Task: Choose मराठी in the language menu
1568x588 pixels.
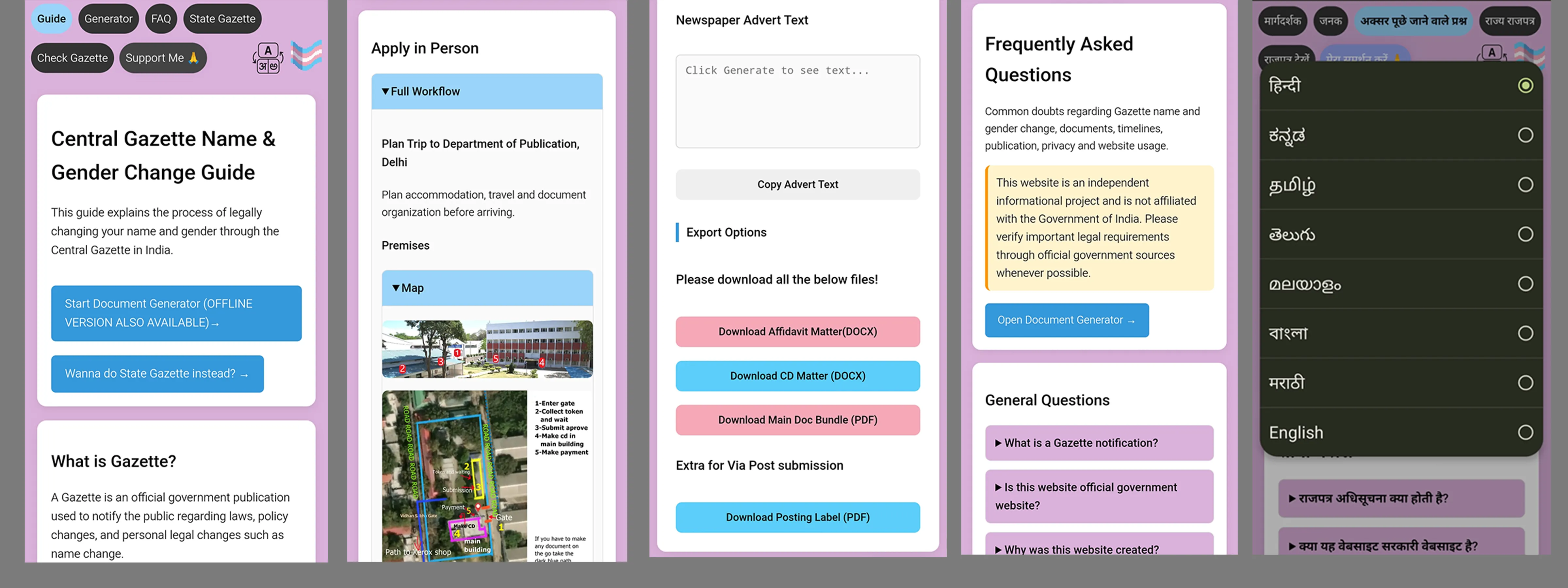Action: (1401, 383)
